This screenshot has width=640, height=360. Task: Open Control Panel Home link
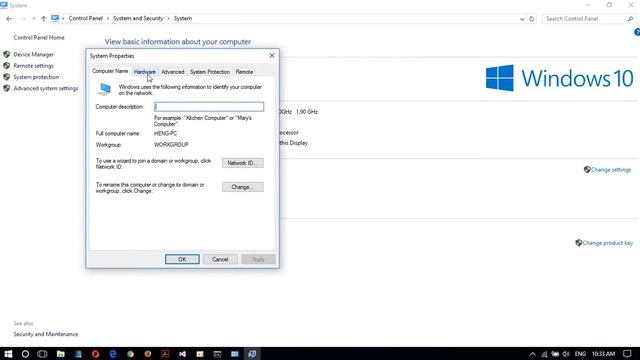pos(39,38)
